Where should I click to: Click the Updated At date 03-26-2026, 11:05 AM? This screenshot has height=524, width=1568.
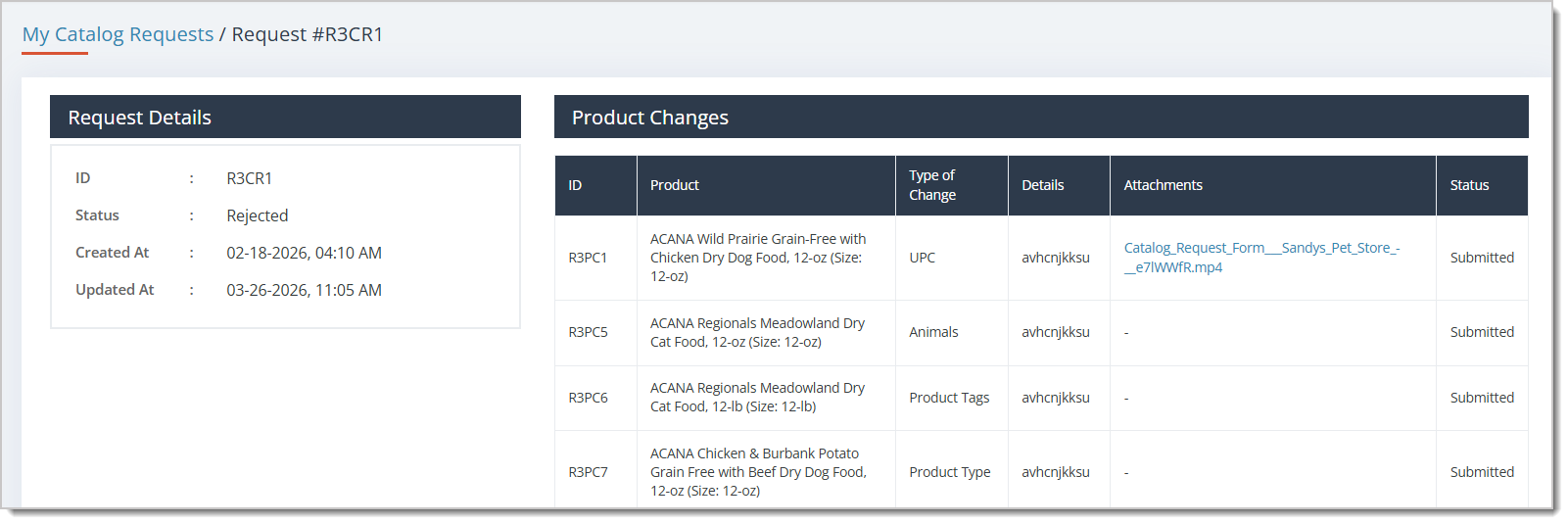pyautogui.click(x=304, y=290)
